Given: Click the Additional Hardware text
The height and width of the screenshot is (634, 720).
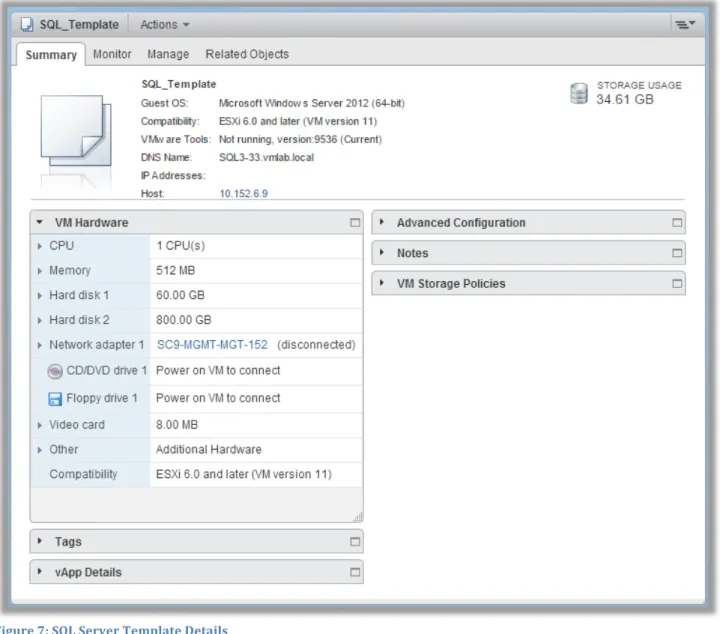Looking at the screenshot, I should click(x=208, y=449).
